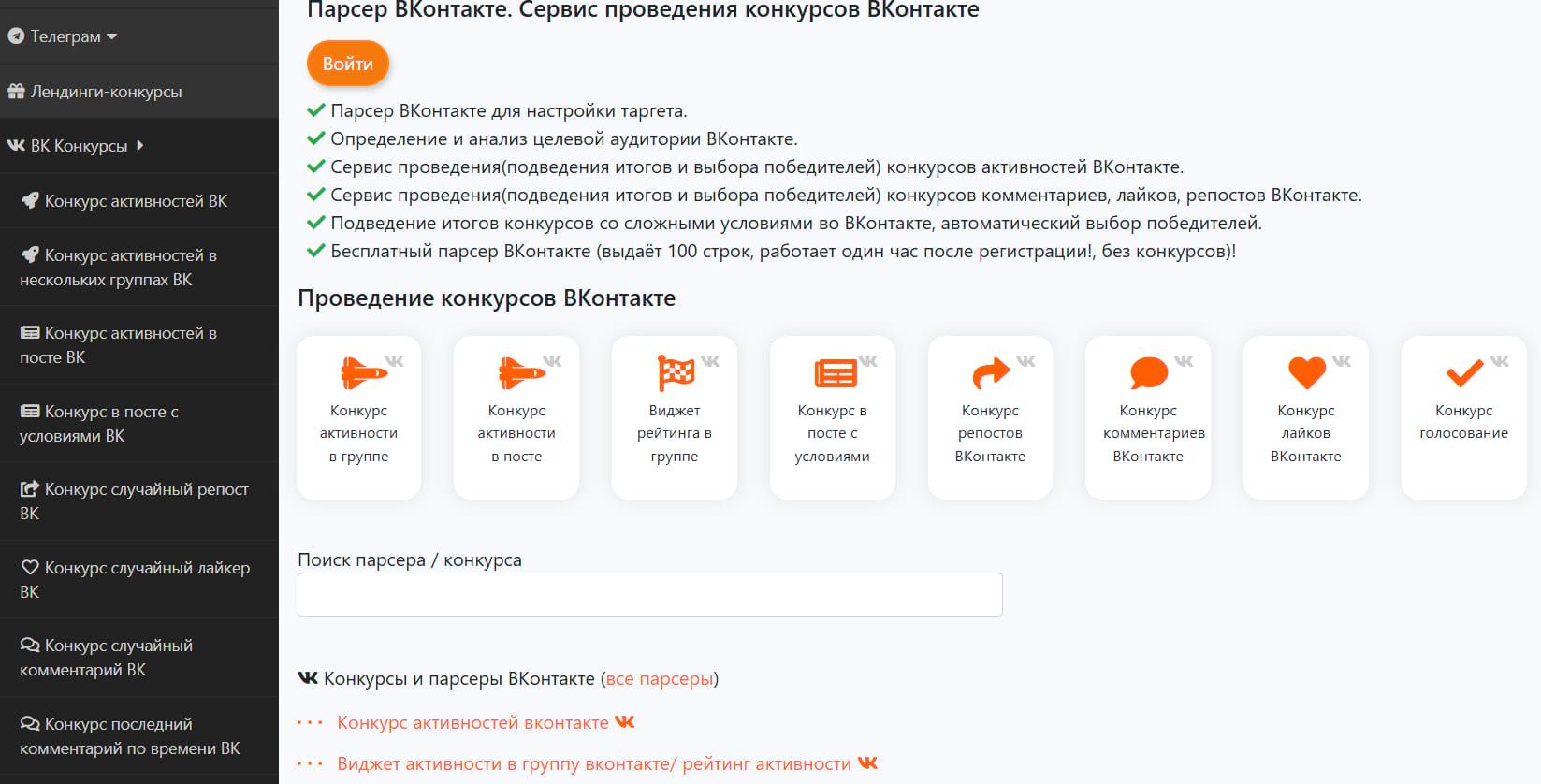The height and width of the screenshot is (784, 1541).
Task: Focus the Поиск парсера / конкурса field
Action: [650, 594]
